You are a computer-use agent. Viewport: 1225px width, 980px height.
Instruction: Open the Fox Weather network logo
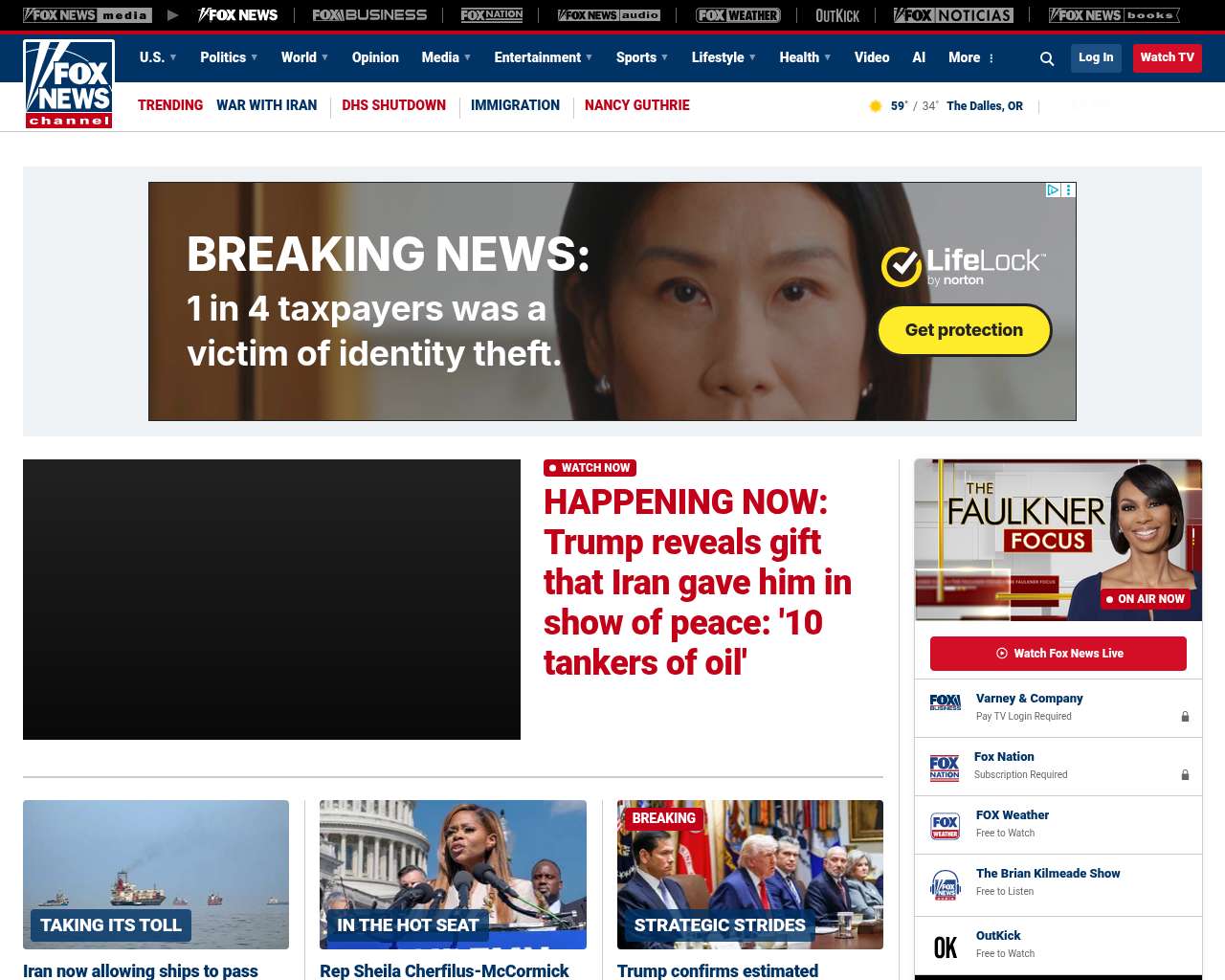738,15
